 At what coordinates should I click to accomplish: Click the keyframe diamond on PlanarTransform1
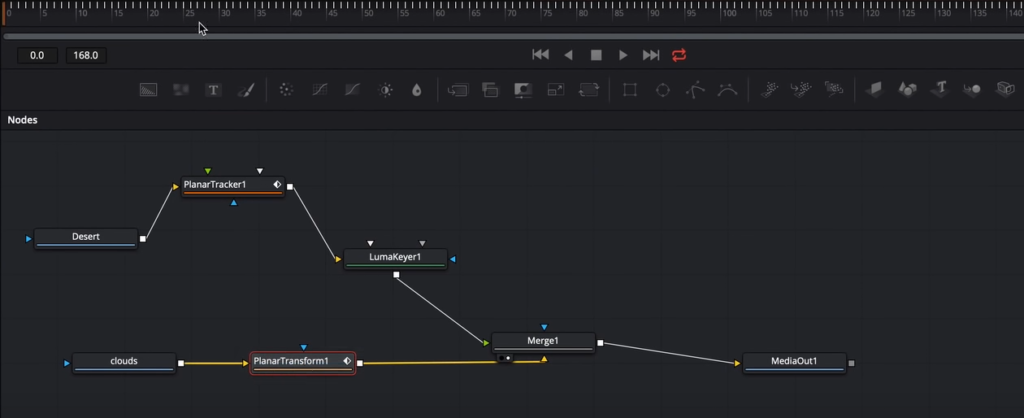tap(347, 361)
